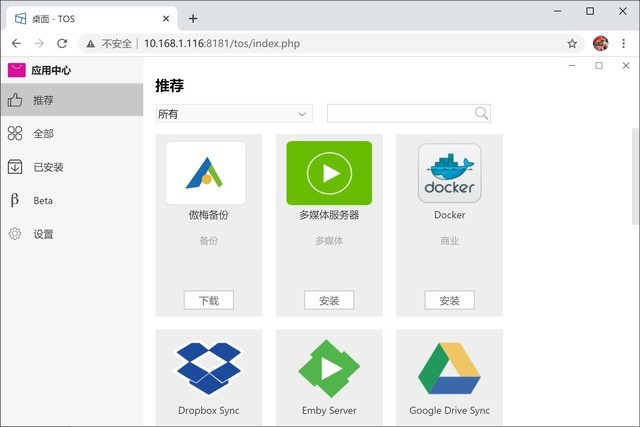Open the 已安装 download-box icon
The height and width of the screenshot is (427, 640).
pyautogui.click(x=15, y=167)
